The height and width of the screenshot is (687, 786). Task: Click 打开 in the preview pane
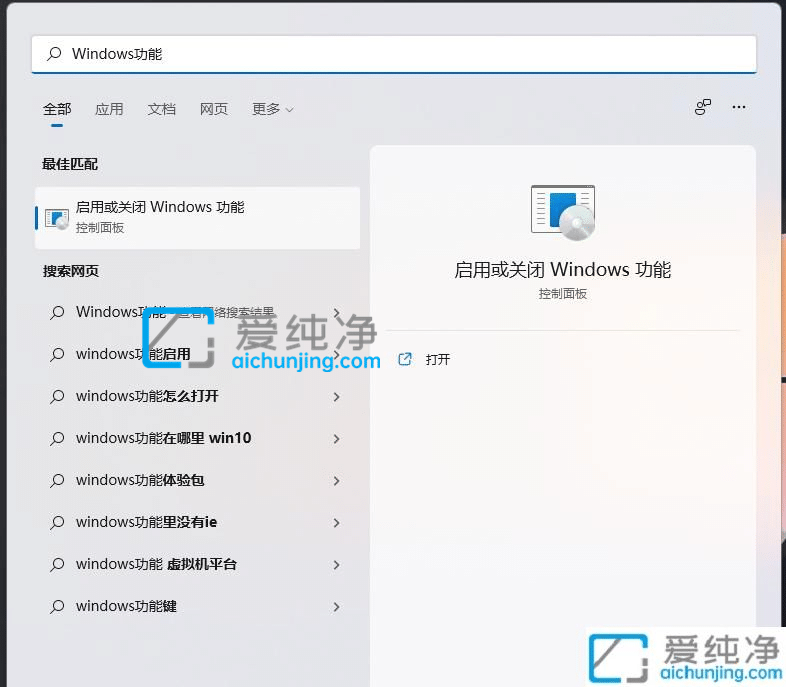pyautogui.click(x=438, y=359)
